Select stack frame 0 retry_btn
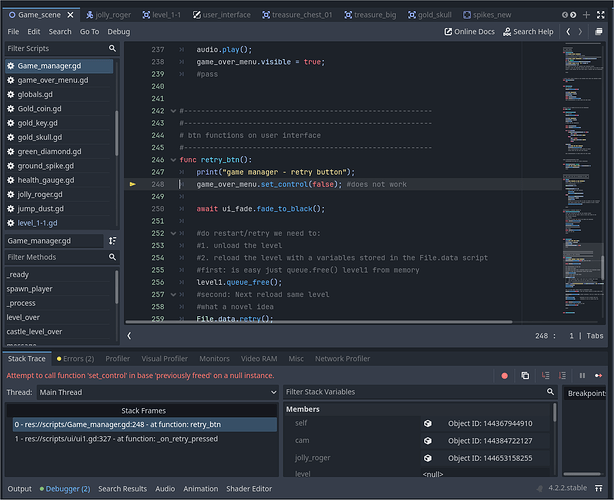 144,424
